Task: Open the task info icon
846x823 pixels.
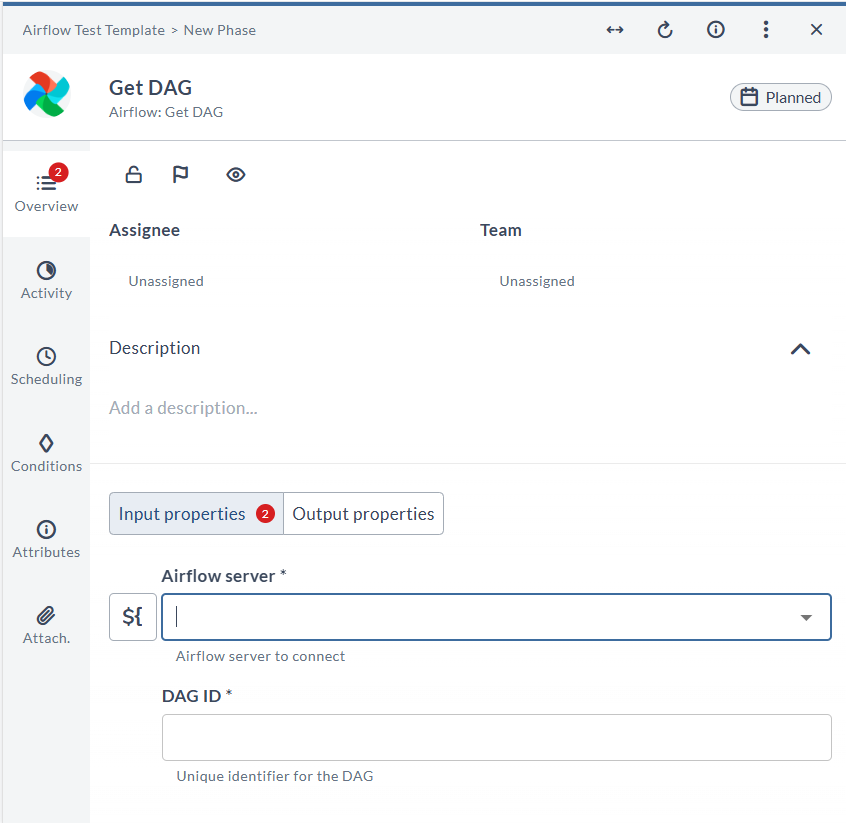Action: tap(716, 30)
